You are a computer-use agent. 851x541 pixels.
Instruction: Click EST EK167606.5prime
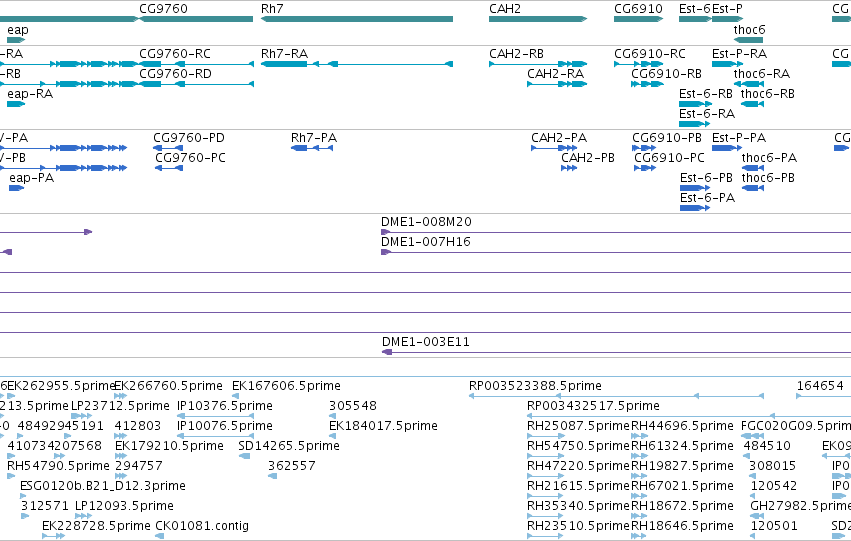pos(236,396)
